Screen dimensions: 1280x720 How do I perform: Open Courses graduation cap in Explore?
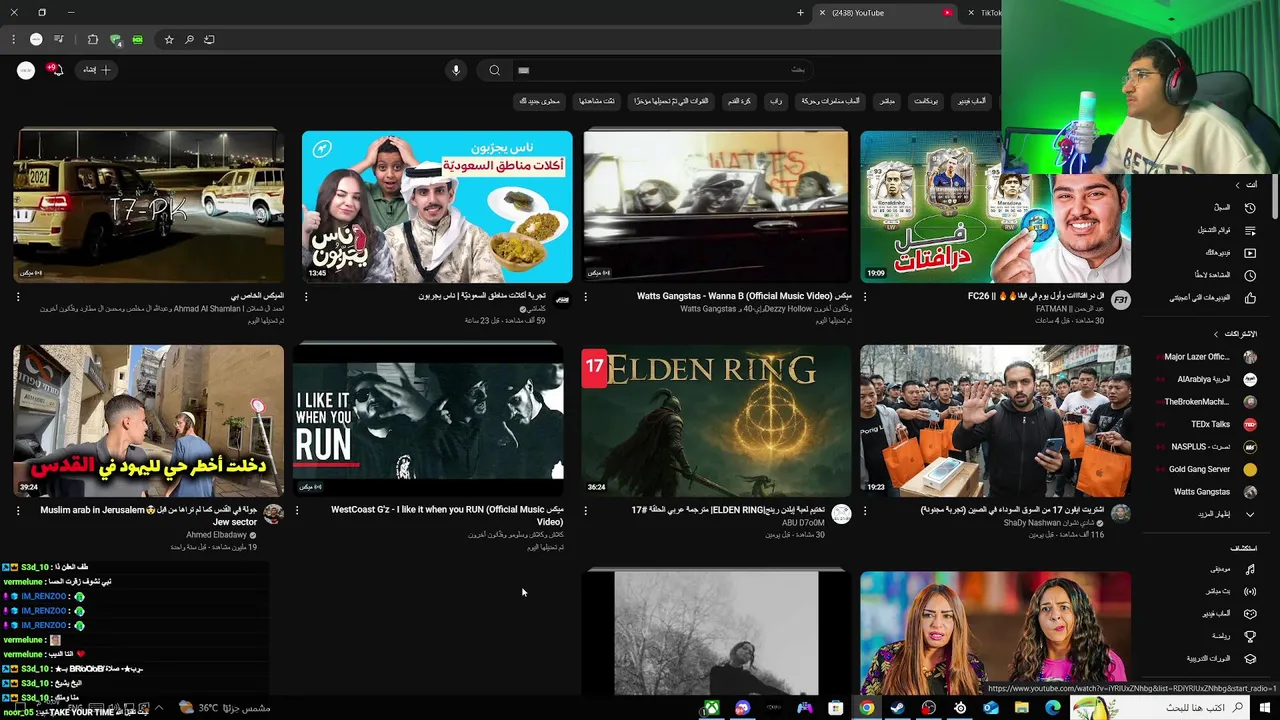[x=1250, y=659]
